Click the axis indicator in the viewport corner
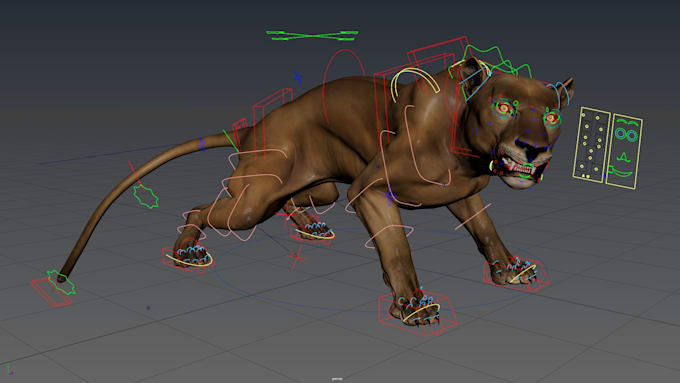This screenshot has width=680, height=383. (10, 370)
